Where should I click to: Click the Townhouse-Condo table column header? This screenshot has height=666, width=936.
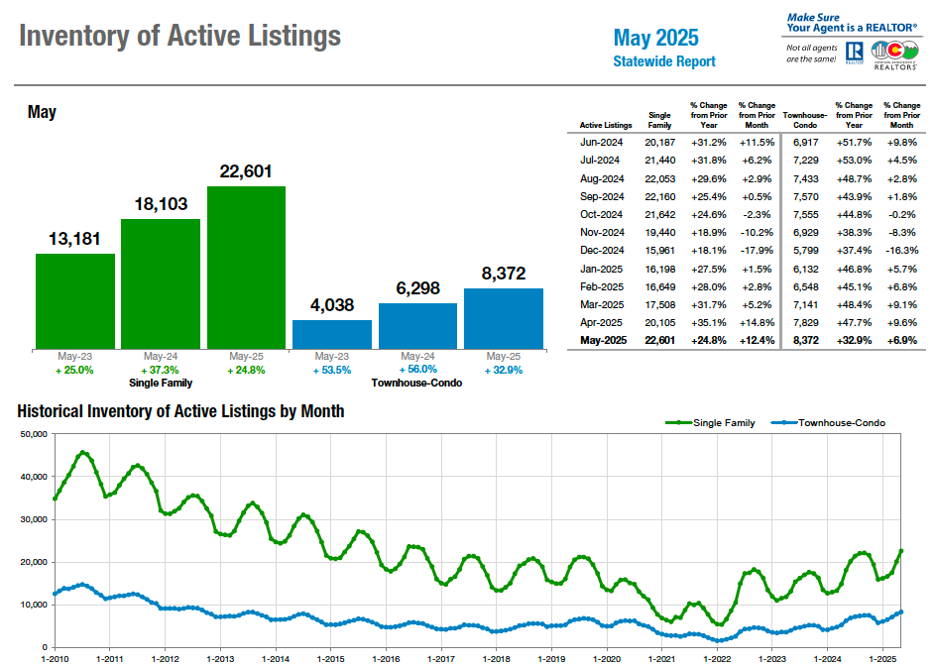(x=804, y=120)
